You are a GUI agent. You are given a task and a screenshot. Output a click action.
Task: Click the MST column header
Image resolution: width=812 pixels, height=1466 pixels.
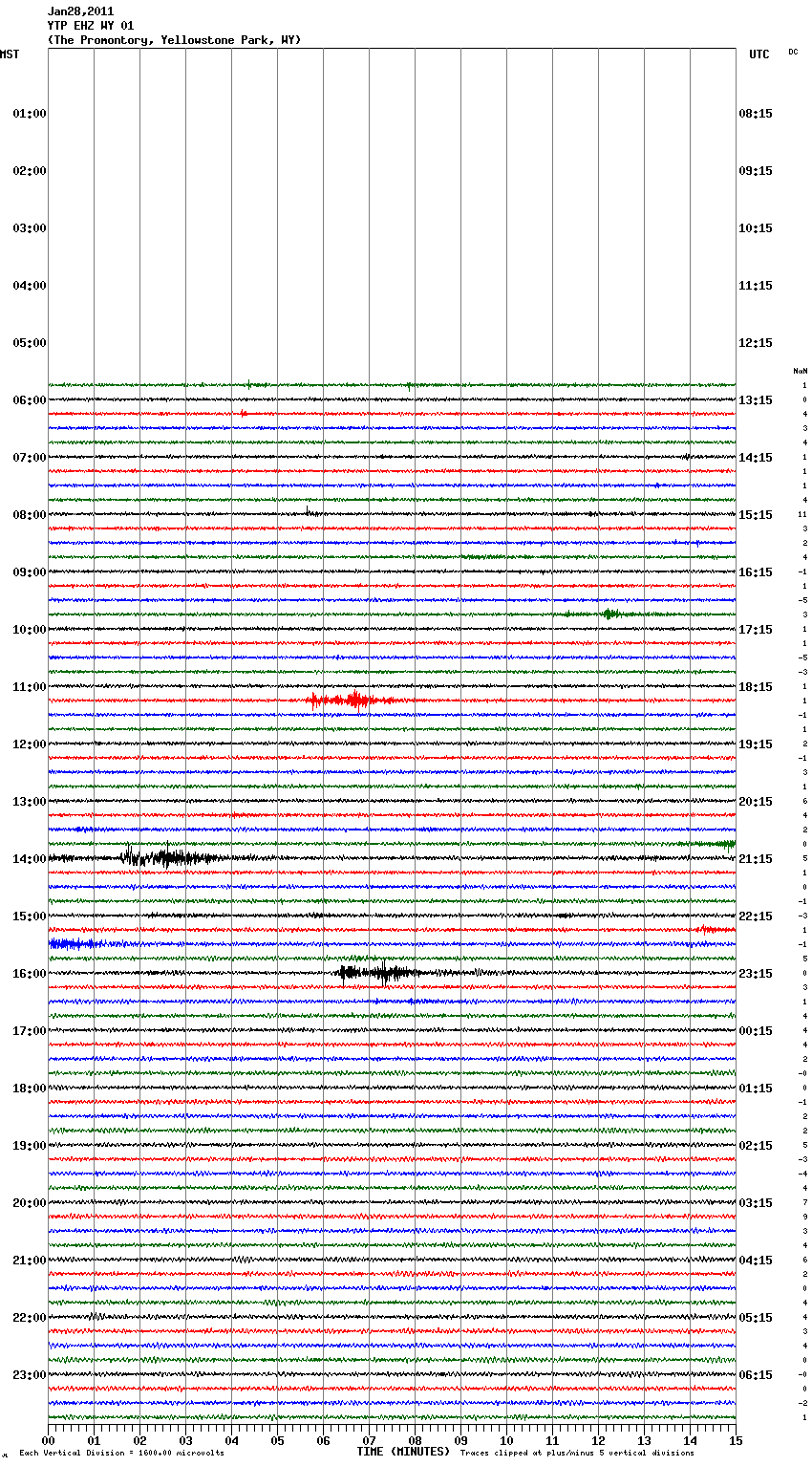(10, 54)
